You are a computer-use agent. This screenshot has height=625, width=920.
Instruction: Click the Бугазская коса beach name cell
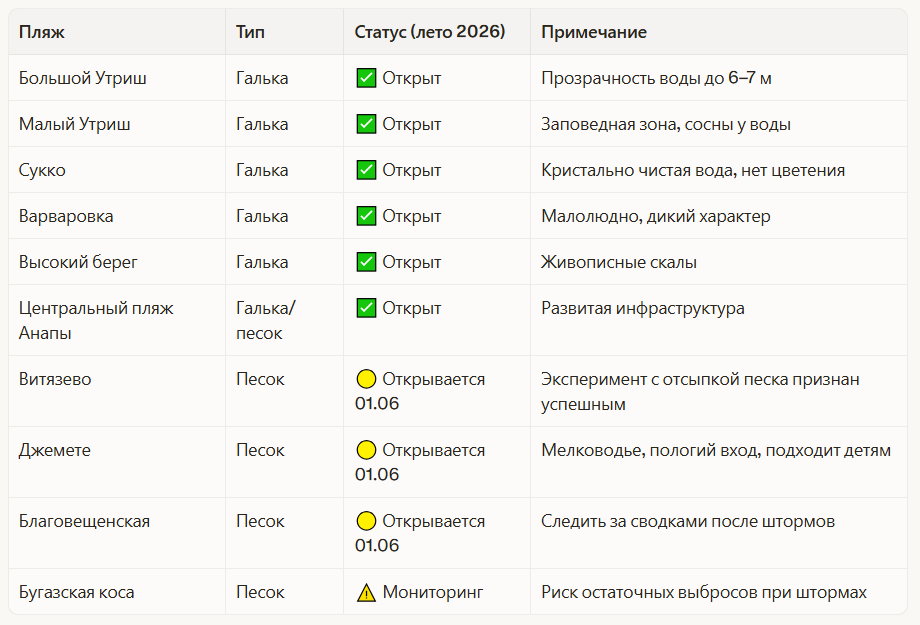click(x=76, y=592)
